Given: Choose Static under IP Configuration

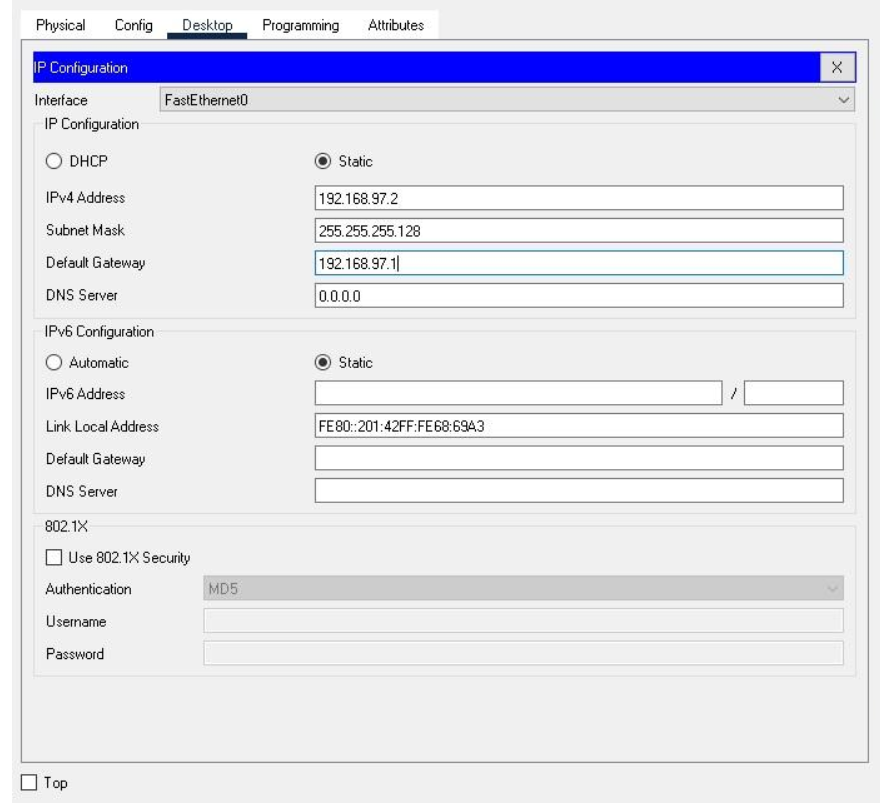Looking at the screenshot, I should point(323,160).
